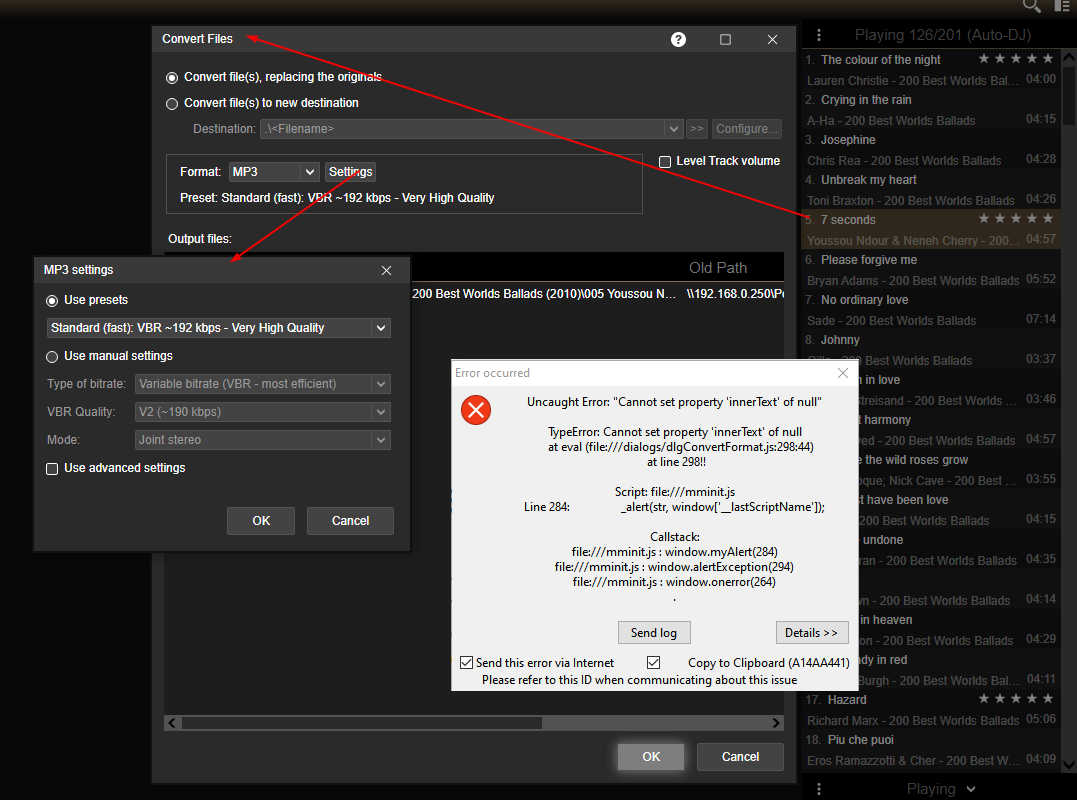Toggle the panel layout icon in top-right corner
The height and width of the screenshot is (800, 1077).
[1062, 6]
